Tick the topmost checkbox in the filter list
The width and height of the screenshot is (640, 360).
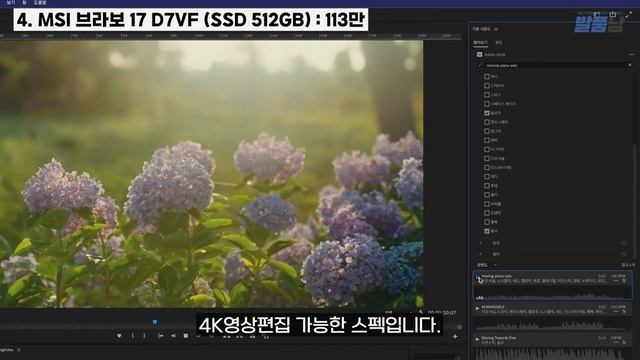click(x=487, y=76)
